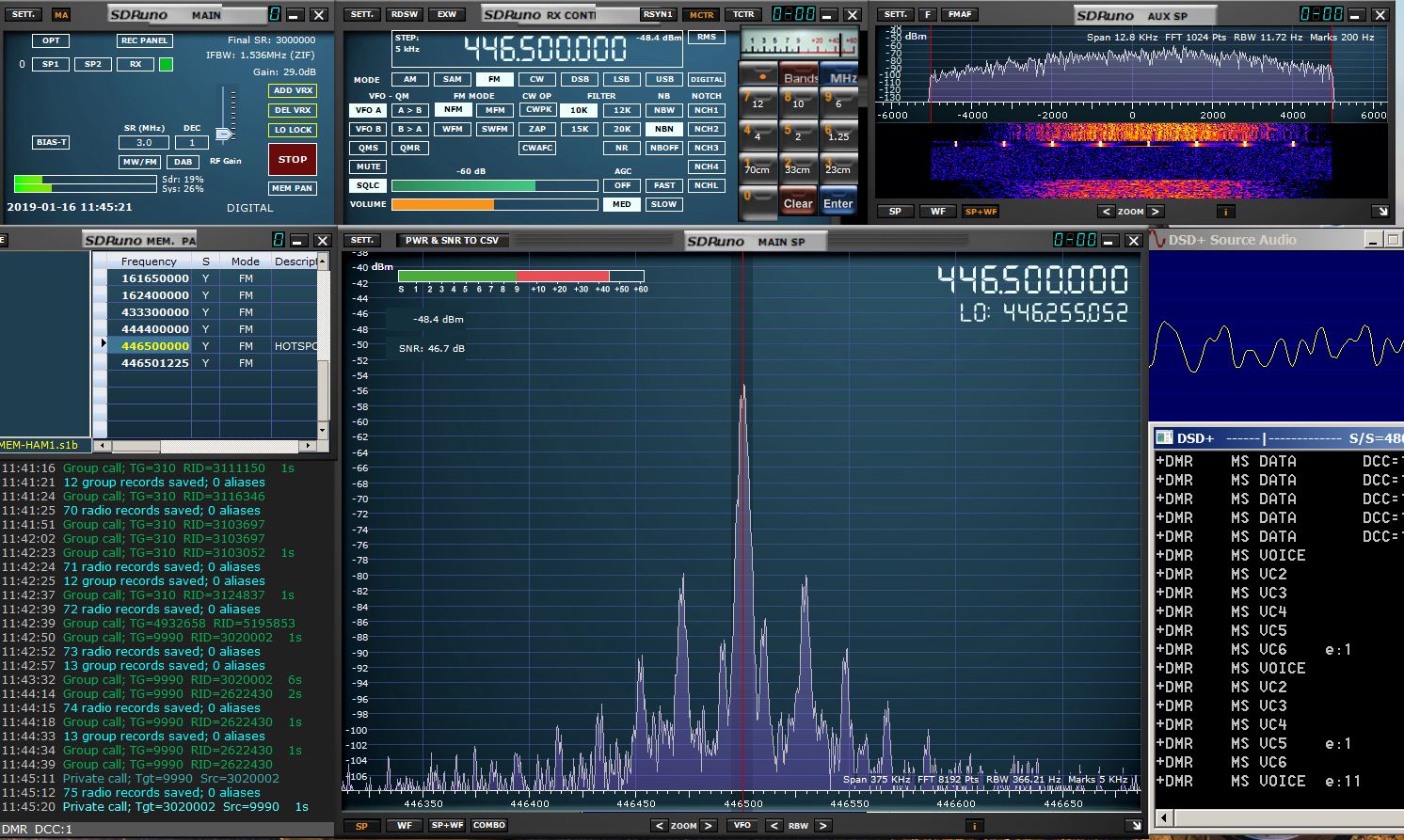Viewport: 1404px width, 840px height.
Task: Adjust the green squelch level slider
Action: click(x=494, y=185)
